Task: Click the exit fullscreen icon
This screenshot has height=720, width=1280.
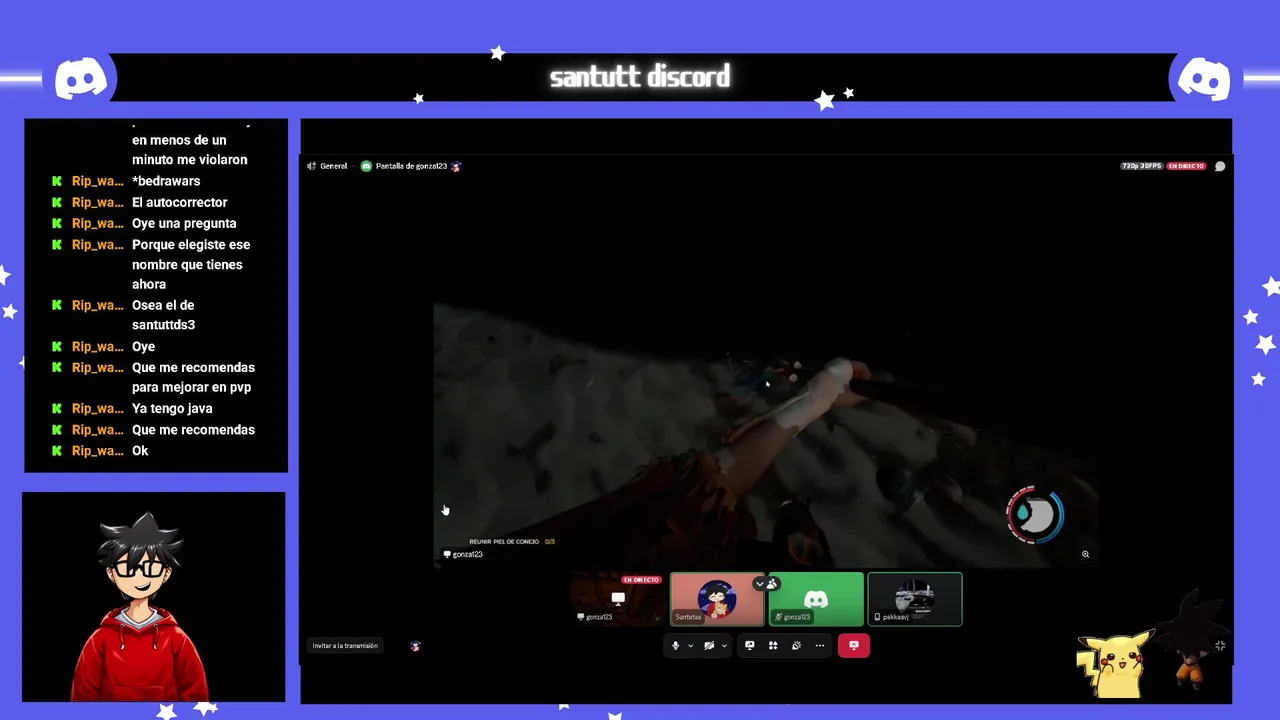Action: click(x=1220, y=646)
